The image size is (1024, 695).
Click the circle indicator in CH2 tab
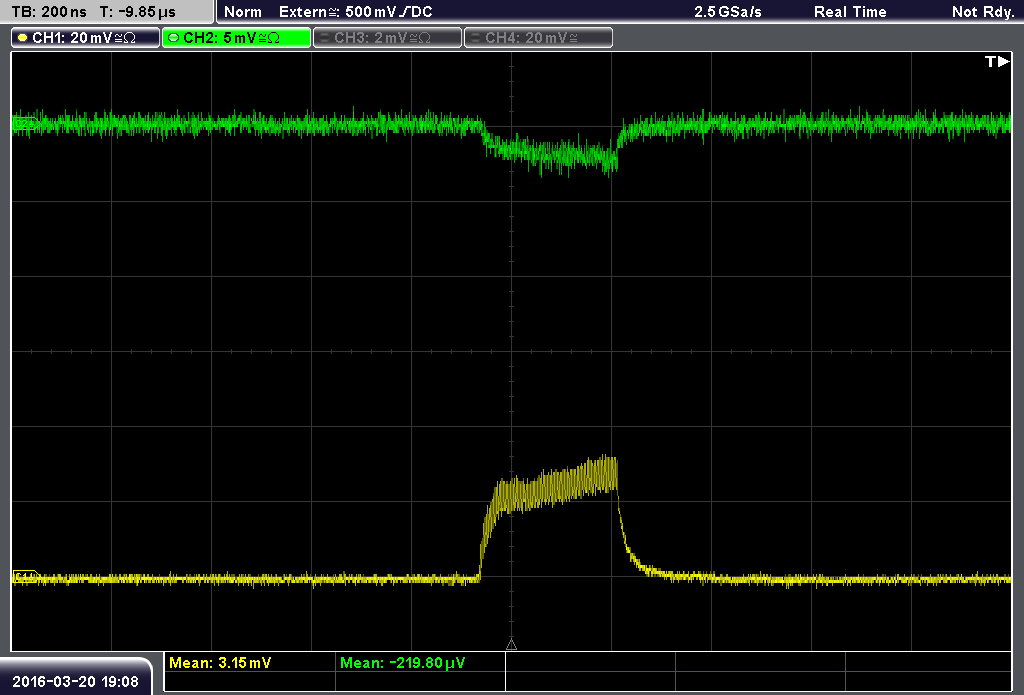[174, 38]
